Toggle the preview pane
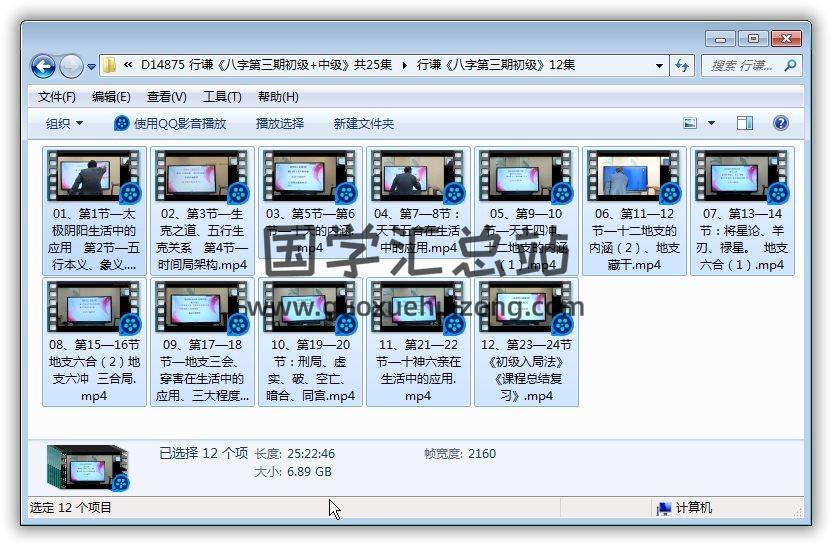 tap(744, 124)
